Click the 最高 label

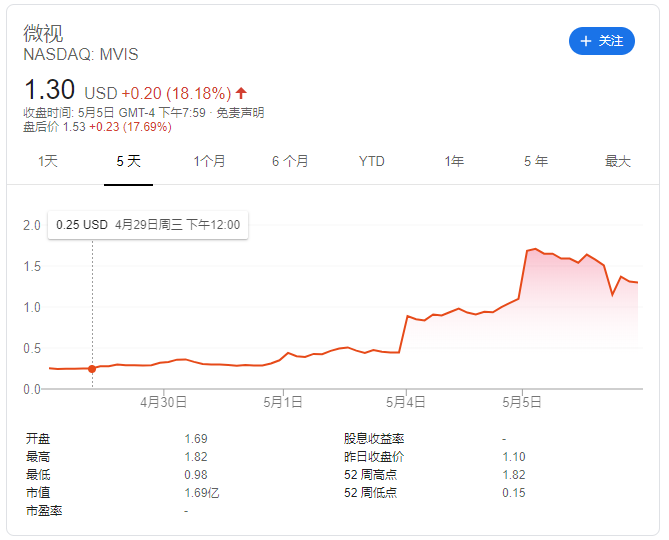point(38,457)
